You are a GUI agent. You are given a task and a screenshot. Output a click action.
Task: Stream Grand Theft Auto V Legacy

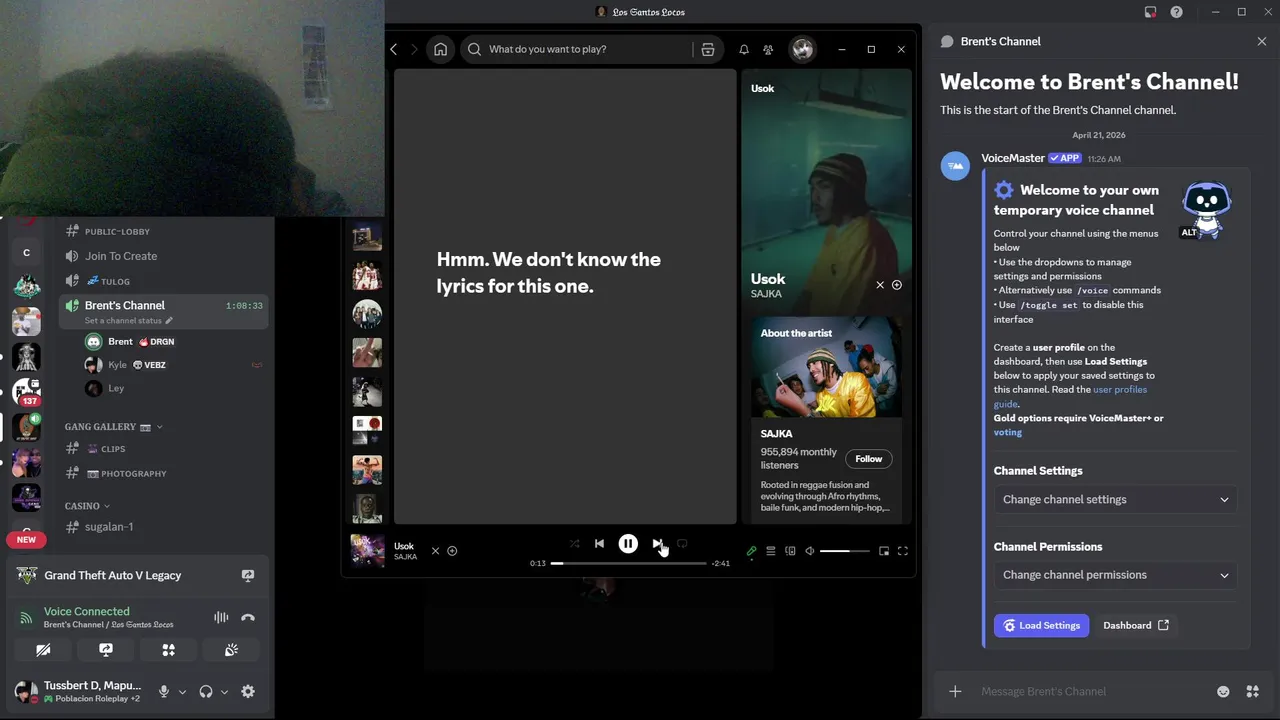coord(248,575)
